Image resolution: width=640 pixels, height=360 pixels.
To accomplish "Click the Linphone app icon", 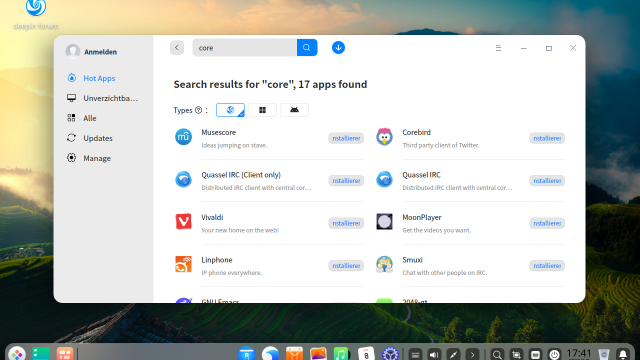I will click(x=183, y=264).
